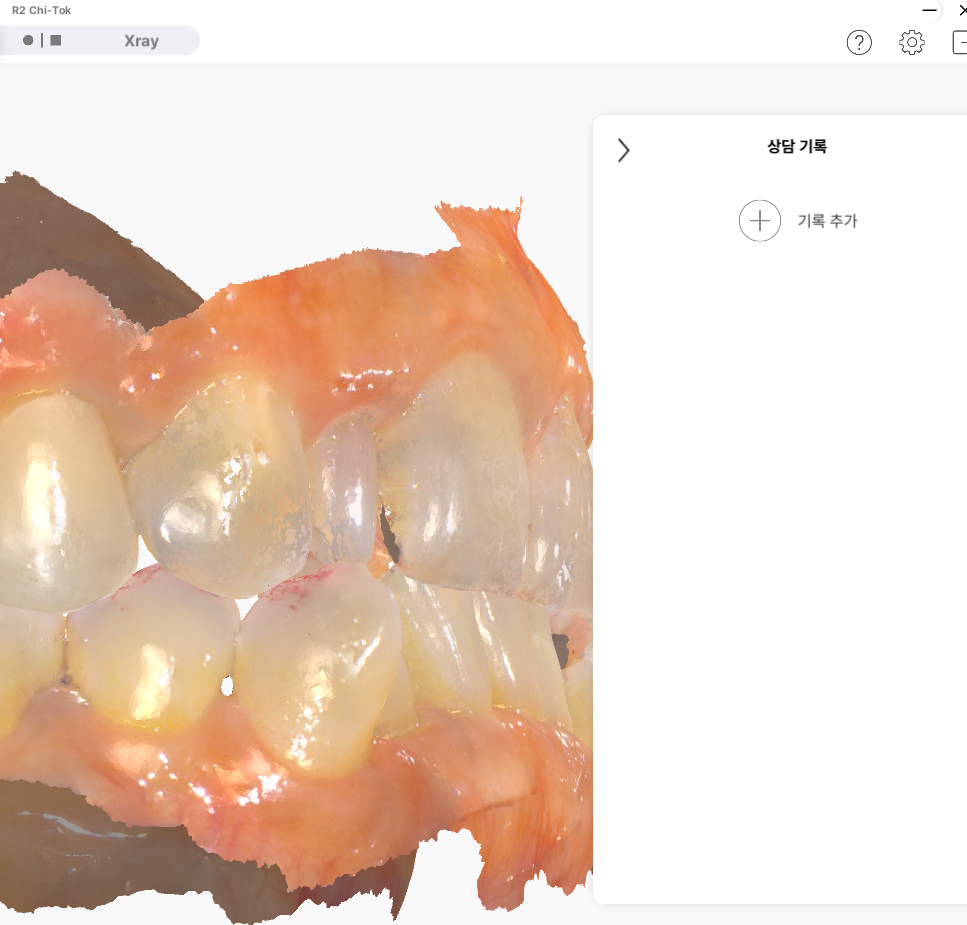Click the record circle icon
This screenshot has height=925, width=967.
pyautogui.click(x=28, y=41)
